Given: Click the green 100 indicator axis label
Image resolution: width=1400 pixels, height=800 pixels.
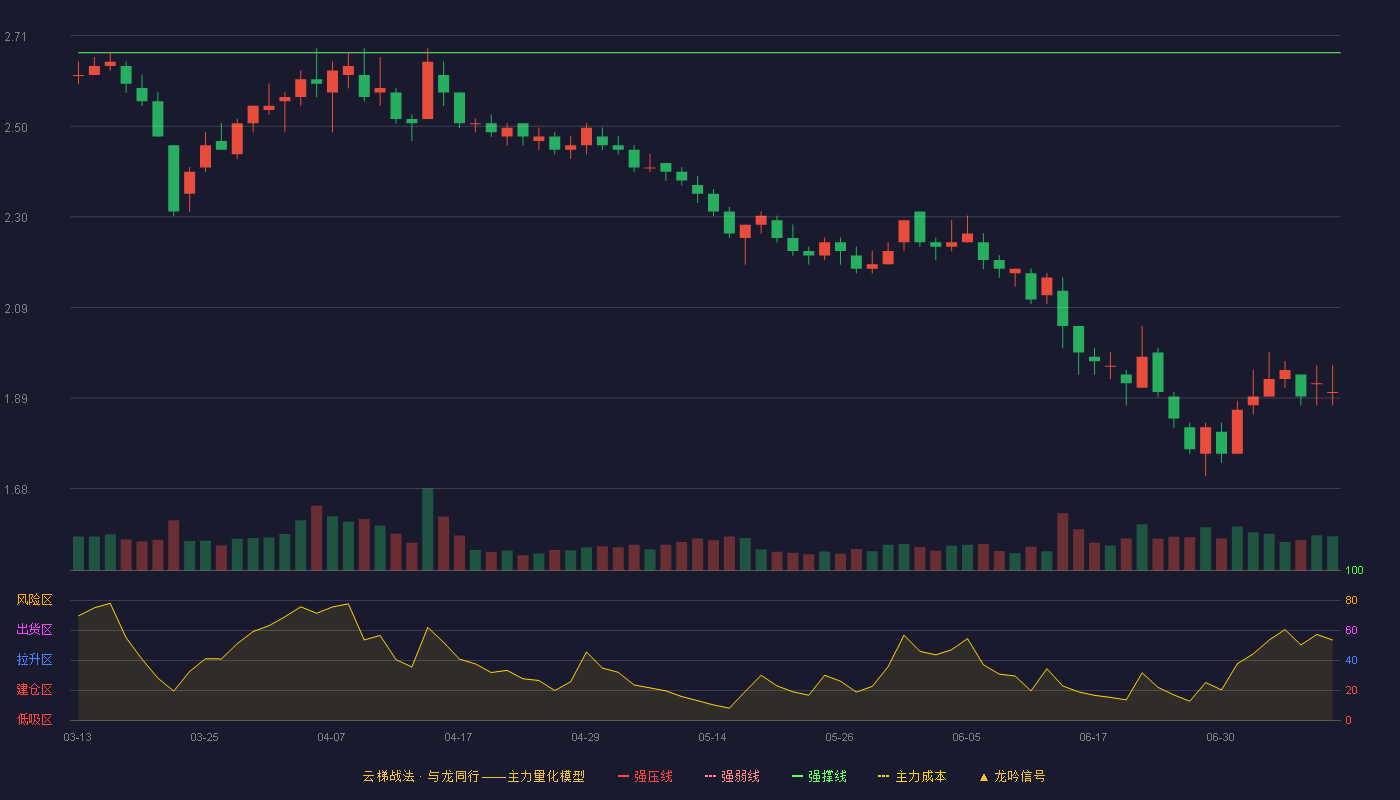Looking at the screenshot, I should [1354, 571].
